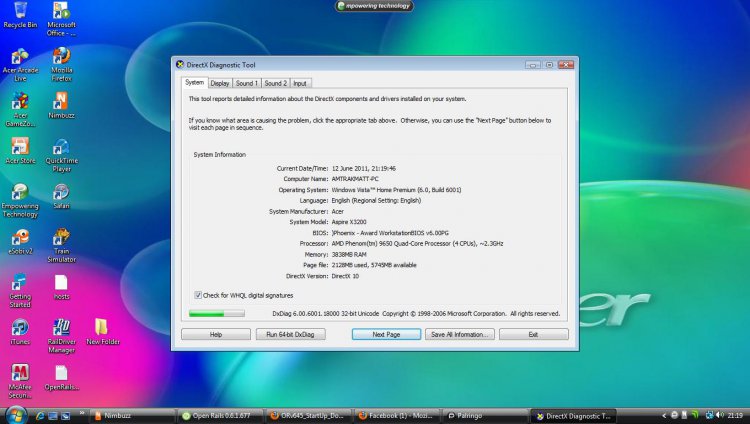Image resolution: width=750 pixels, height=424 pixels.
Task: Click Save All Information button
Action: [x=460, y=335]
